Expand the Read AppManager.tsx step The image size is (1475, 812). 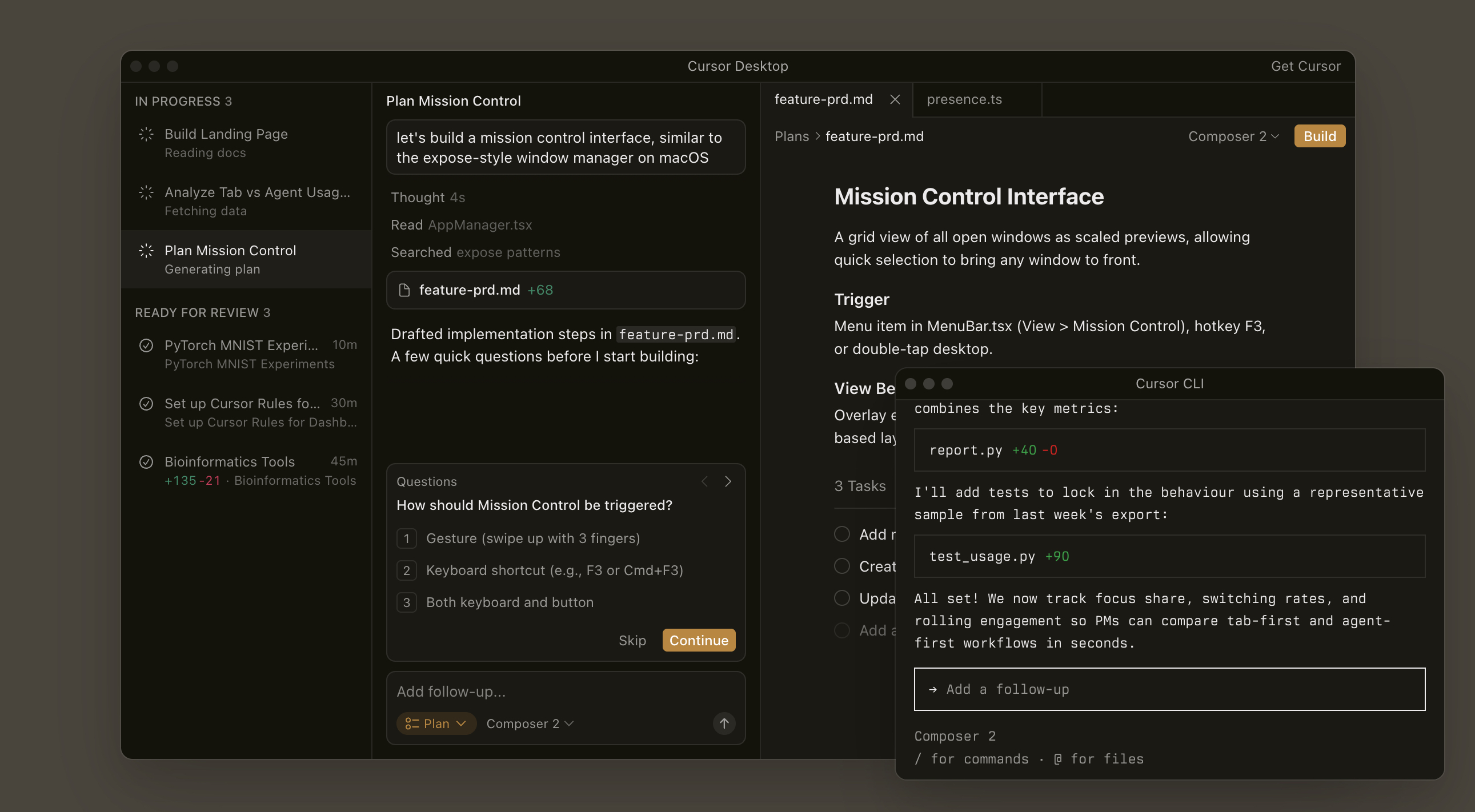462,225
